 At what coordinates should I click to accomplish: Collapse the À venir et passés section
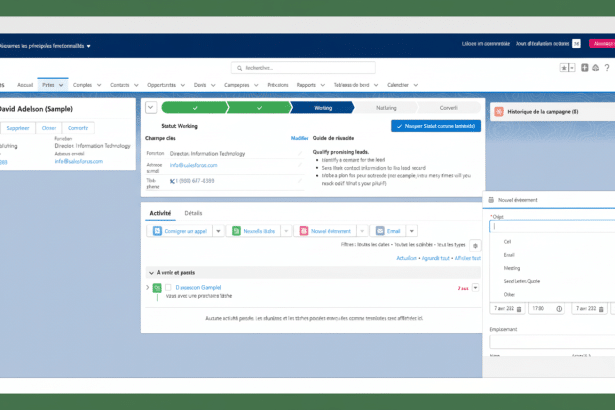pyautogui.click(x=151, y=273)
